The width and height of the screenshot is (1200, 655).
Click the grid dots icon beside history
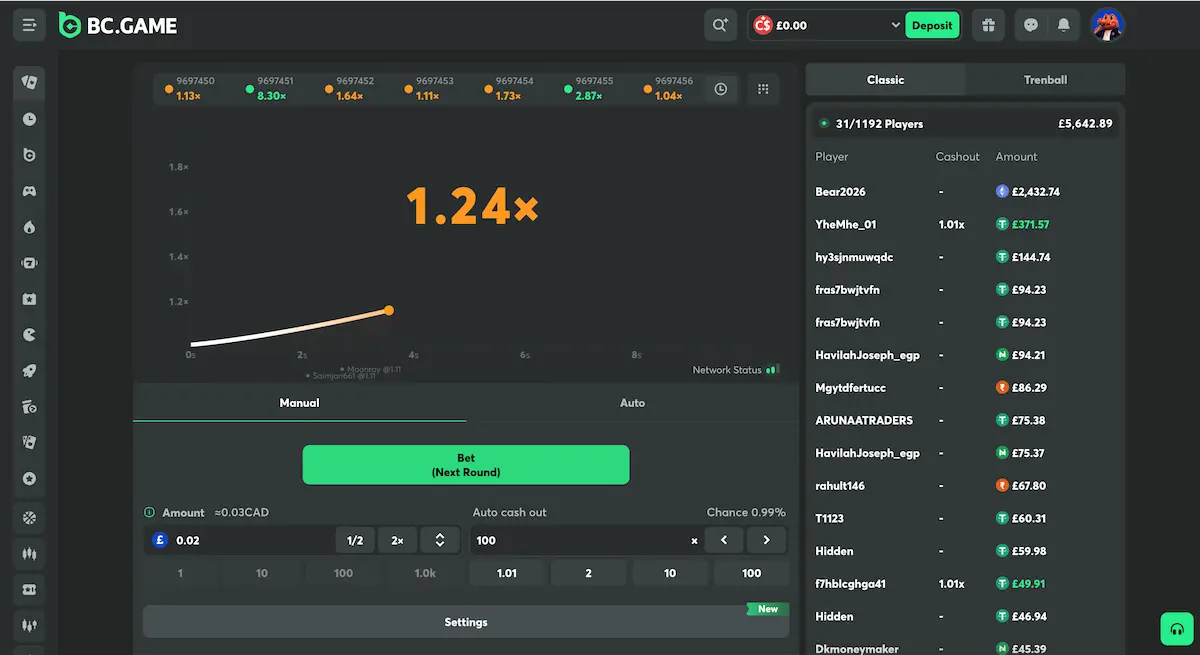763,89
